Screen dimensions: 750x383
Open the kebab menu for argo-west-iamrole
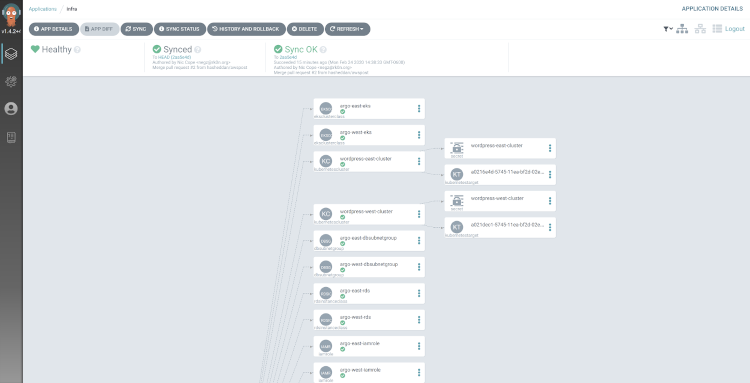[x=419, y=372]
